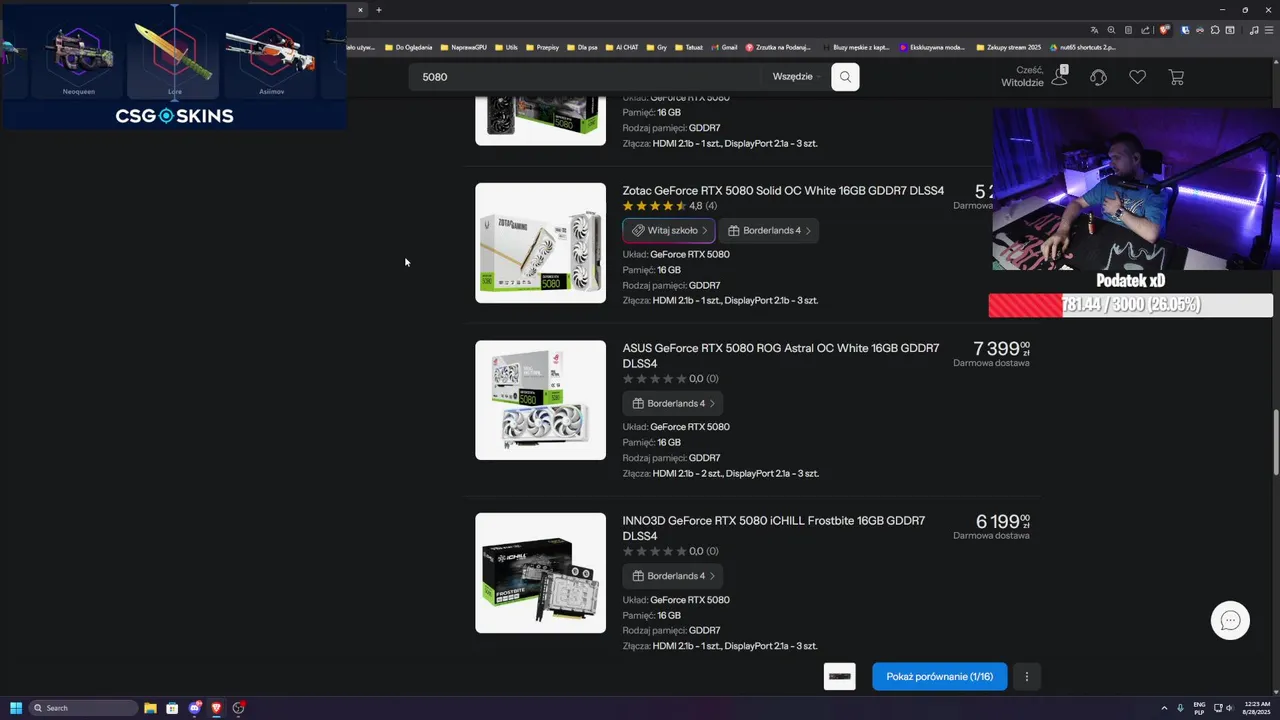Screen dimensions: 1280x720
Task: Open the Przepisy bookmark folder
Action: [542, 47]
